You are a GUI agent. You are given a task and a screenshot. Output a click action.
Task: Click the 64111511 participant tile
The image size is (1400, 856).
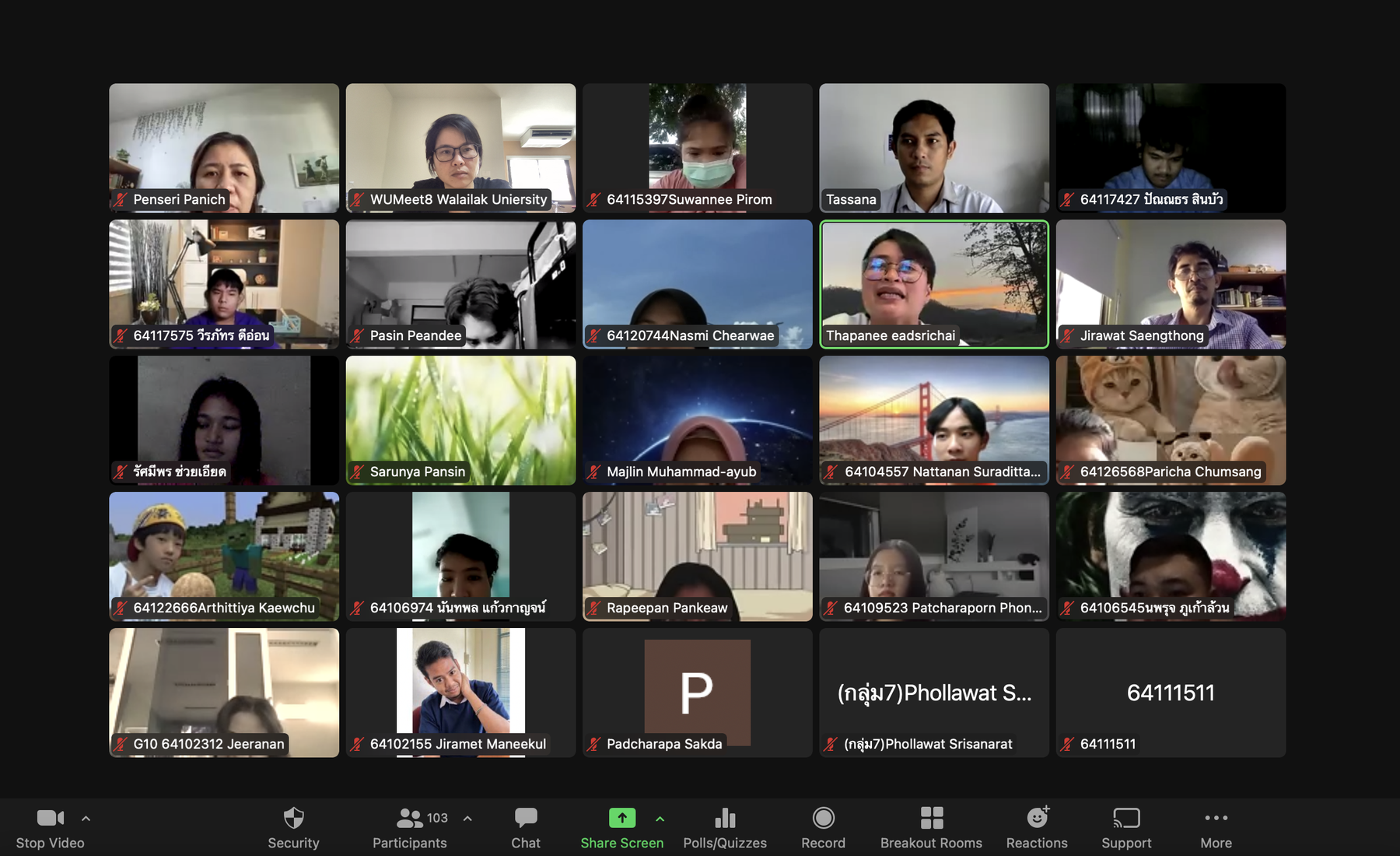[1171, 693]
